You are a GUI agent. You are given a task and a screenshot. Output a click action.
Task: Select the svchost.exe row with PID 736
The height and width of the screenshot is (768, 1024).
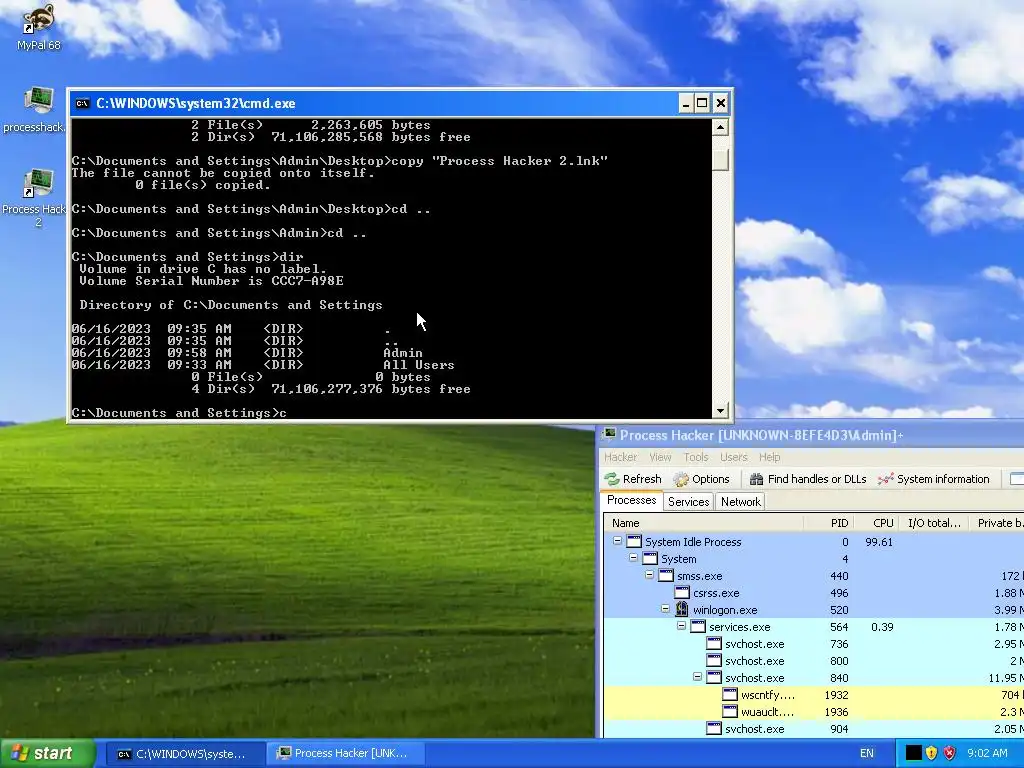[x=814, y=644]
